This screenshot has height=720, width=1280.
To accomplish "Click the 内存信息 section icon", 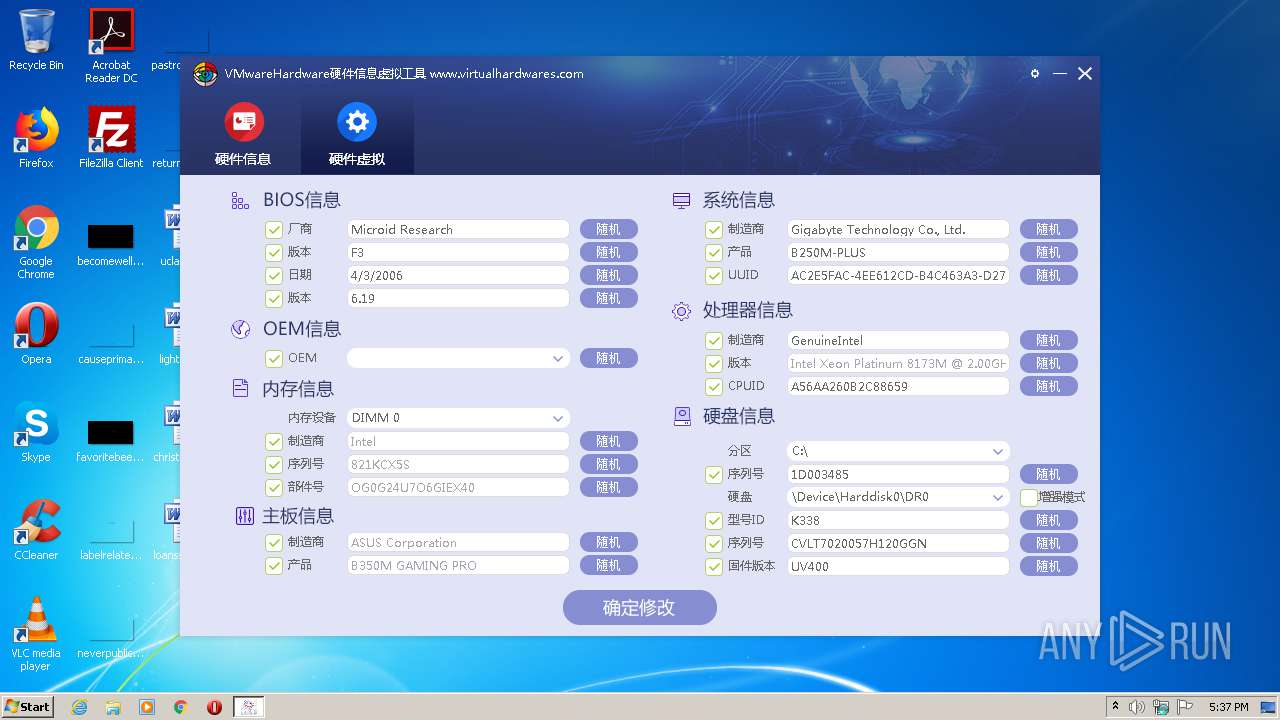I will (240, 388).
